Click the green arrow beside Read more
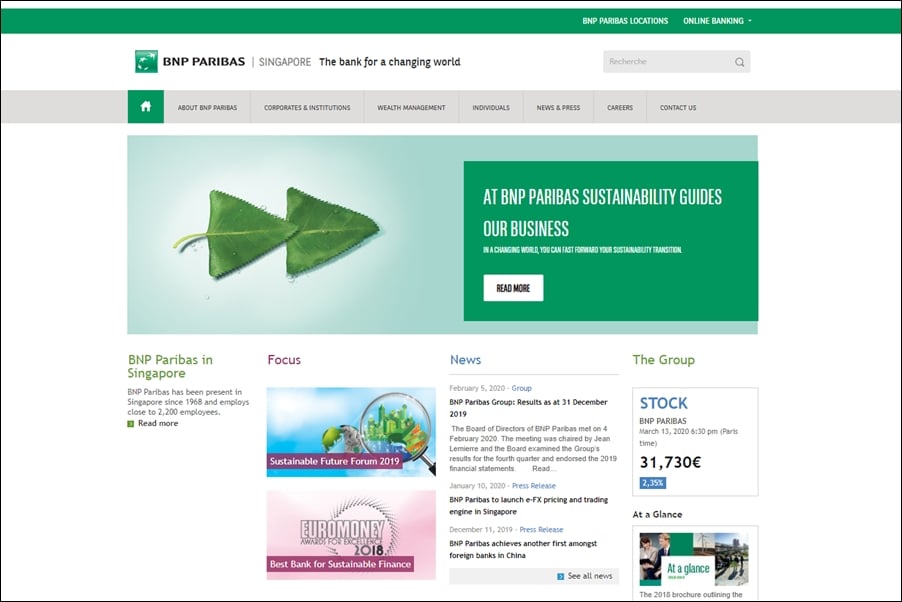Screen dimensions: 902x602 (131, 424)
